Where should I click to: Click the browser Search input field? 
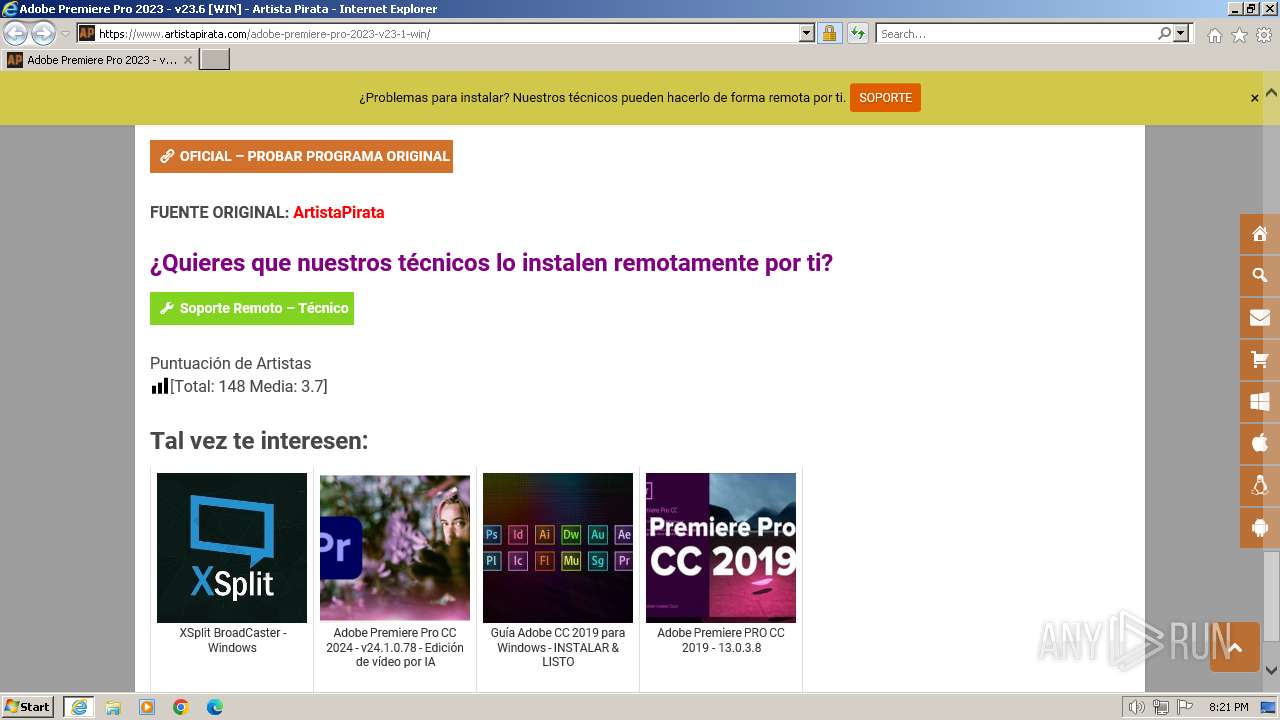[1016, 33]
